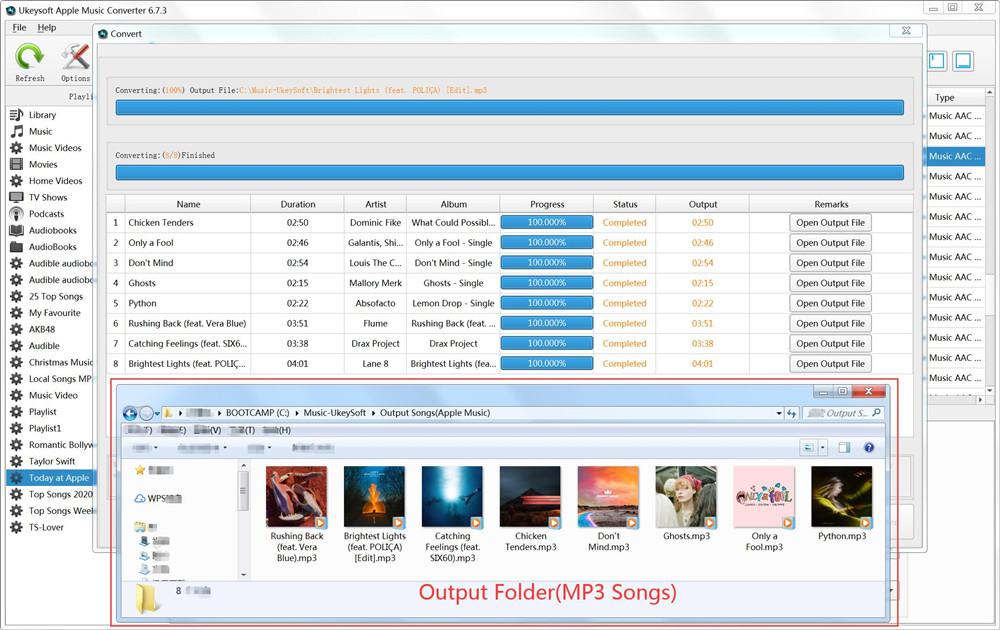Image resolution: width=1000 pixels, height=630 pixels.
Task: Open view options dropdown arrow in Explorer toolbar
Action: [823, 448]
